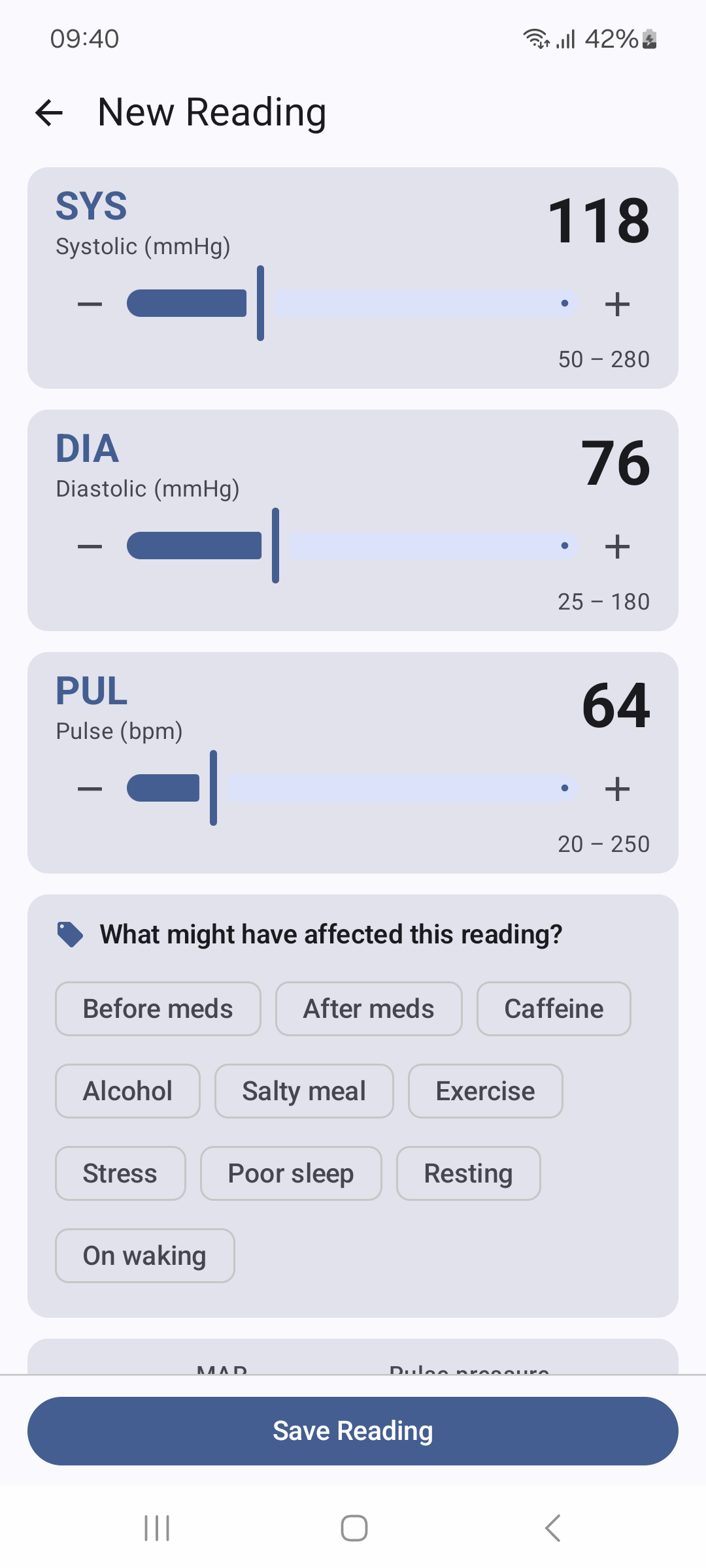Viewport: 706px width, 1568px height.
Task: Select the Poor sleep chip
Action: (291, 1173)
